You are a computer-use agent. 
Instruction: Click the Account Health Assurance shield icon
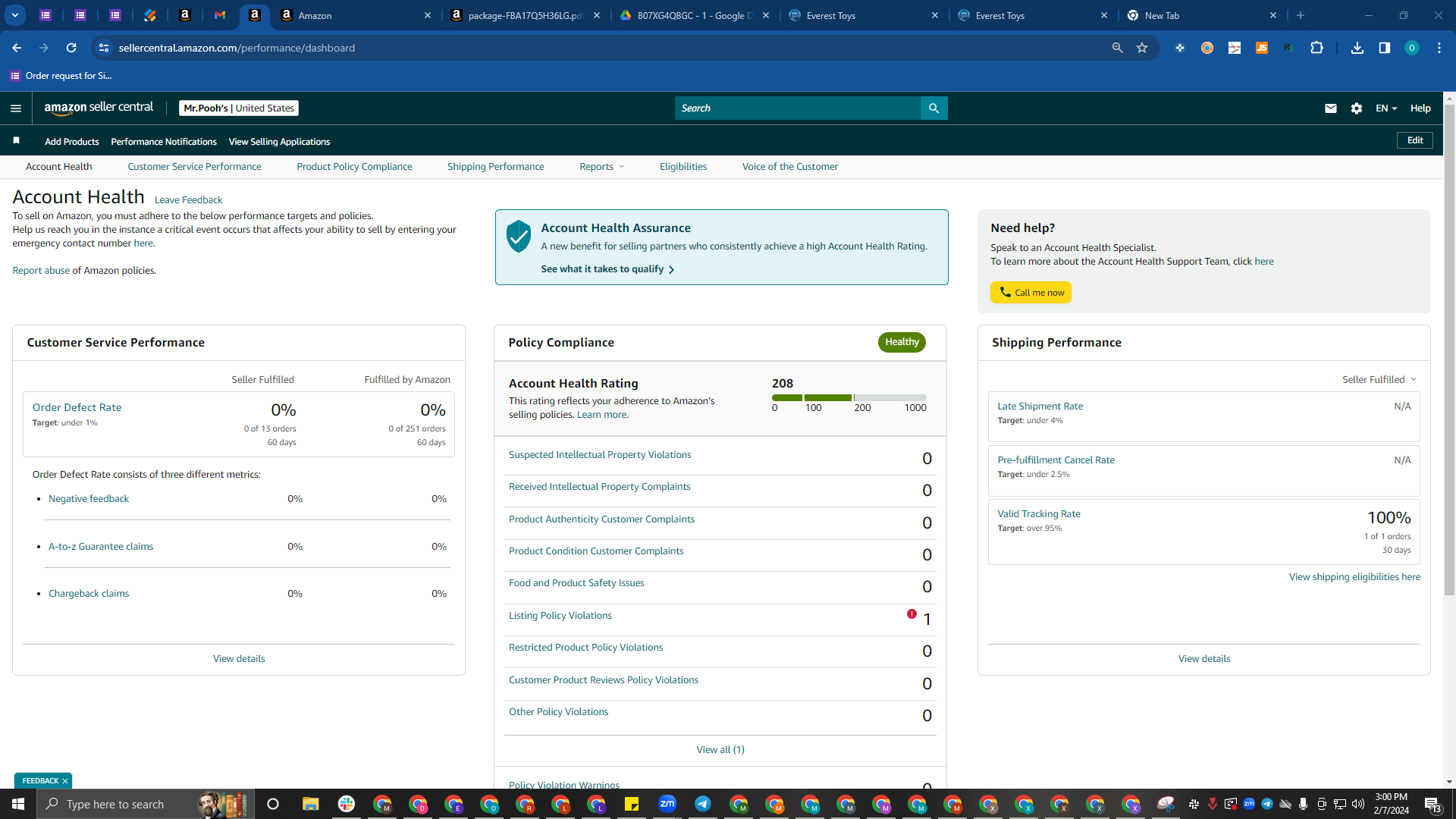click(519, 237)
